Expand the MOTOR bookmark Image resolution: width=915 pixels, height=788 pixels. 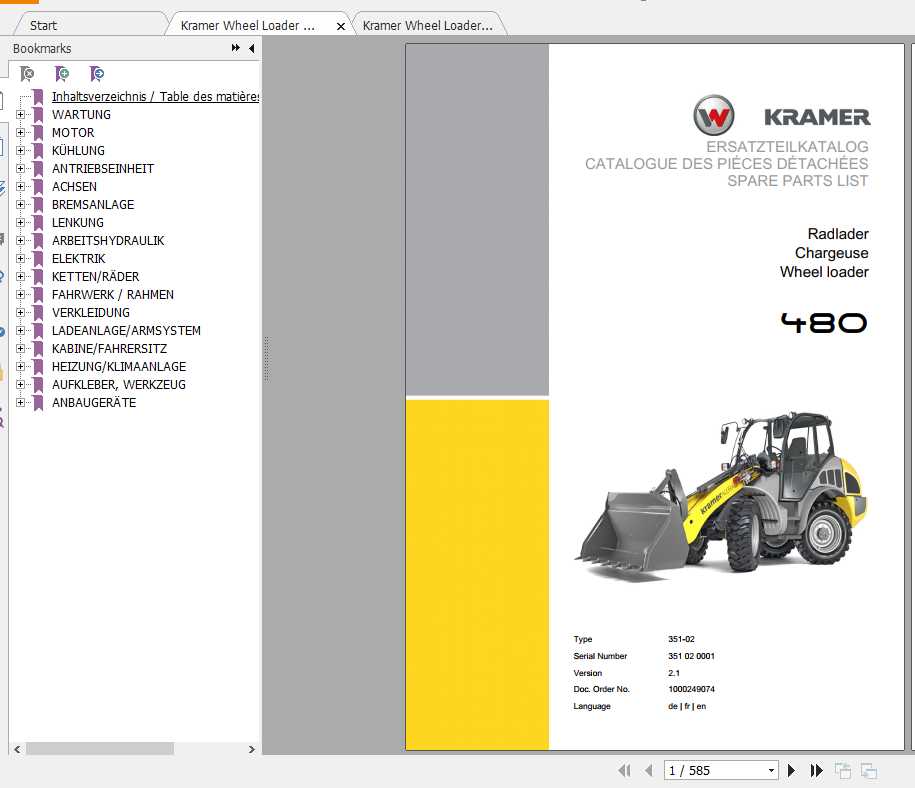(20, 133)
